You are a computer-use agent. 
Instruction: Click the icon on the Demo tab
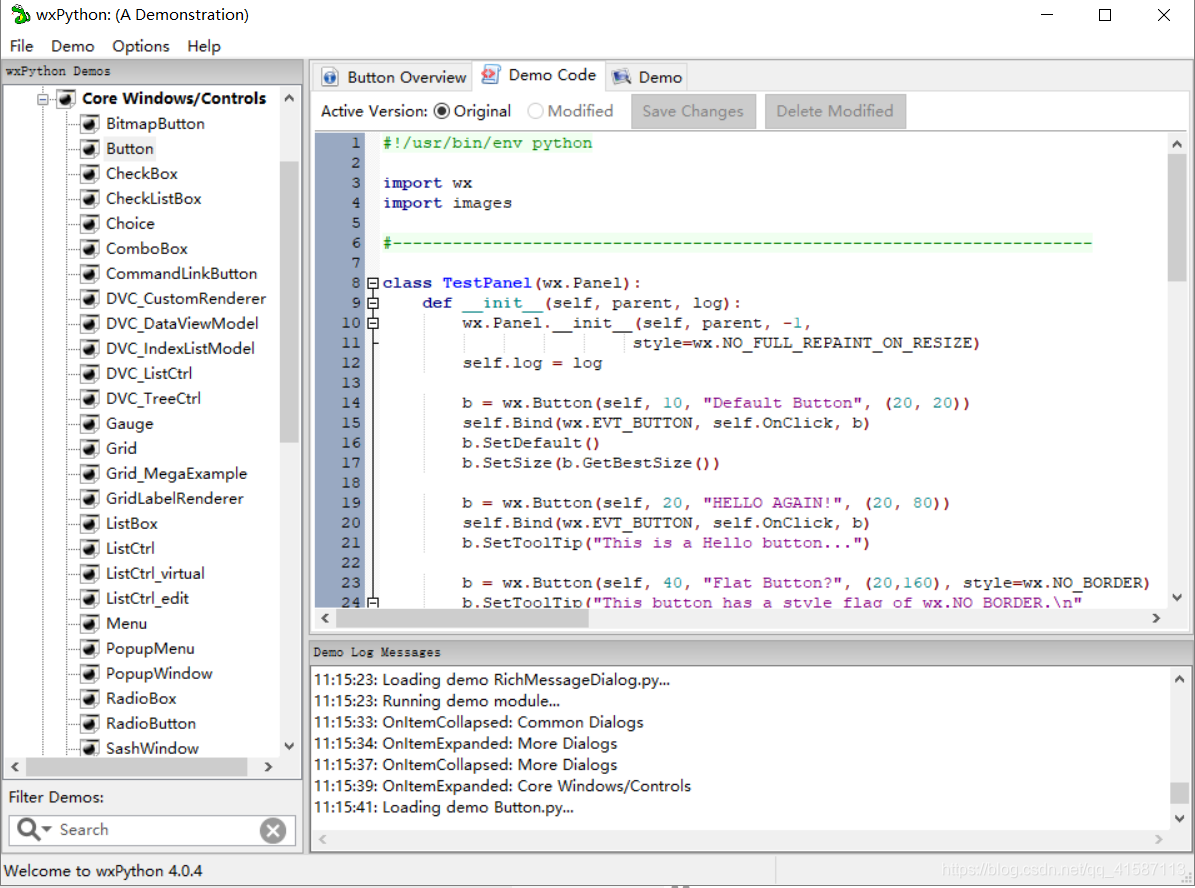pos(622,76)
